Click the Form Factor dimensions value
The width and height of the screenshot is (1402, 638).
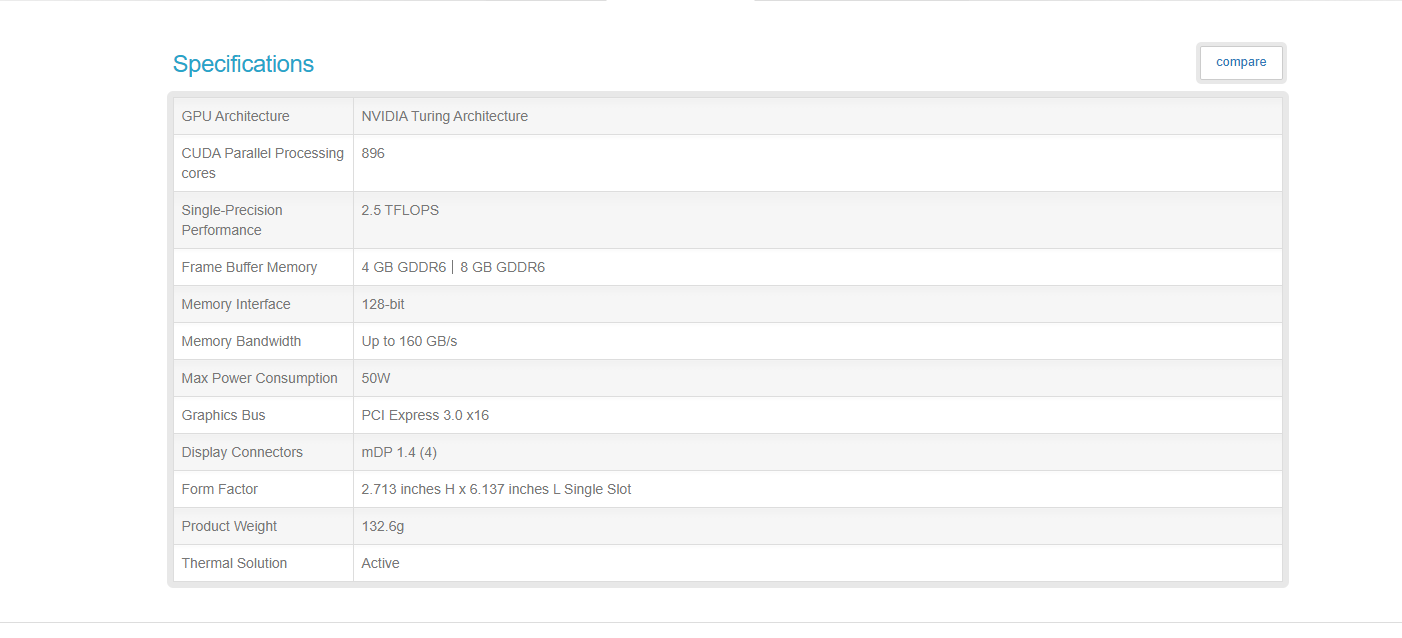coord(496,489)
